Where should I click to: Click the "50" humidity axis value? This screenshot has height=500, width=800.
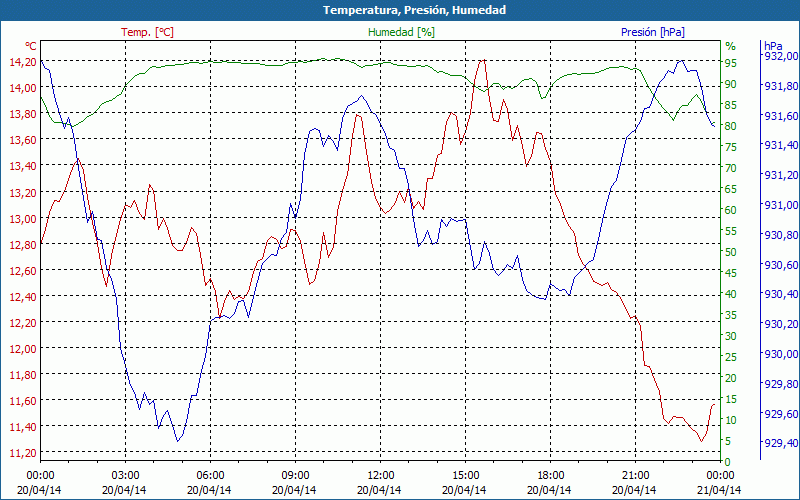pos(731,252)
